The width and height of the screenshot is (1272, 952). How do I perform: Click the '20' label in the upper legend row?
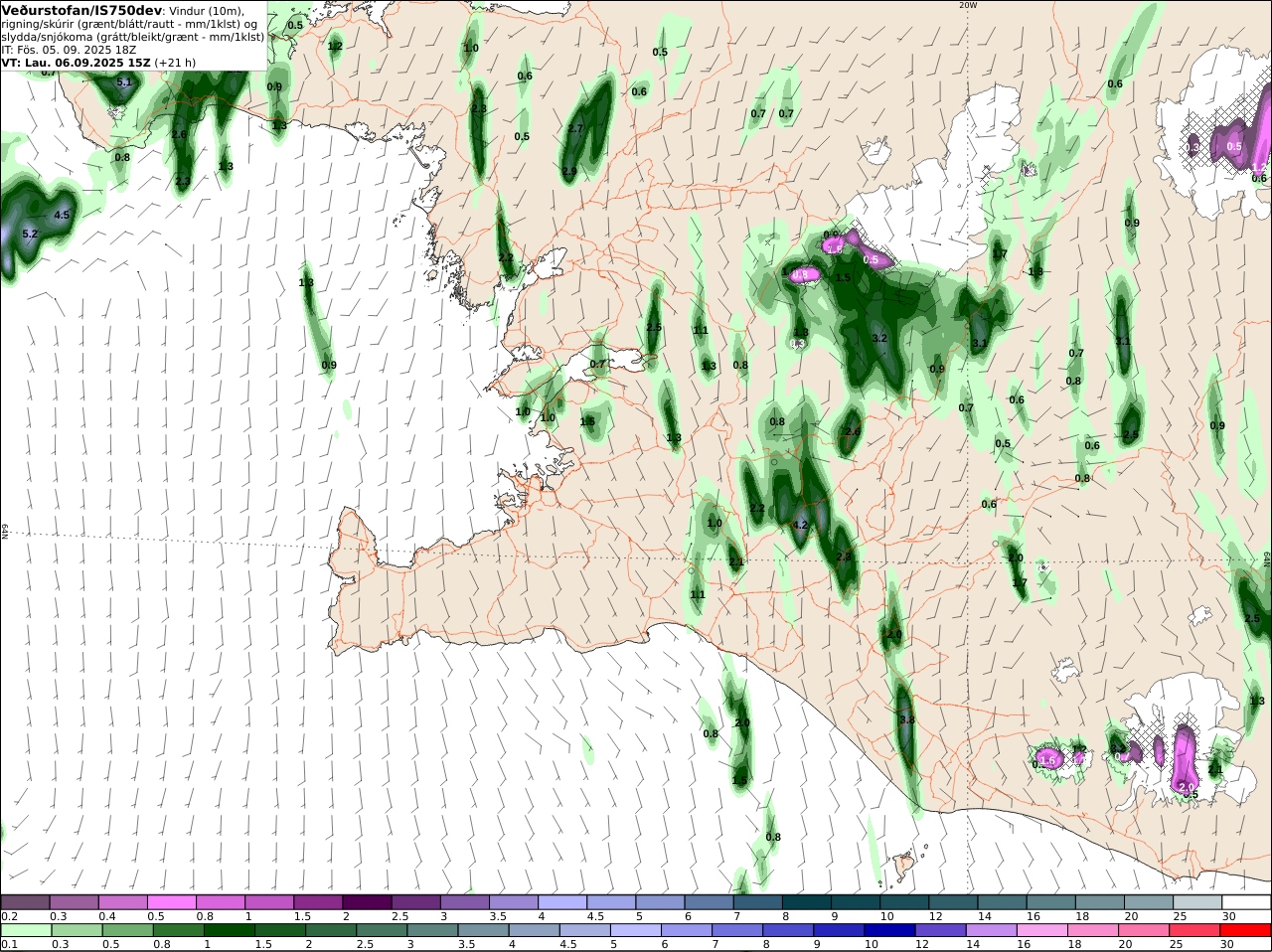(1131, 916)
